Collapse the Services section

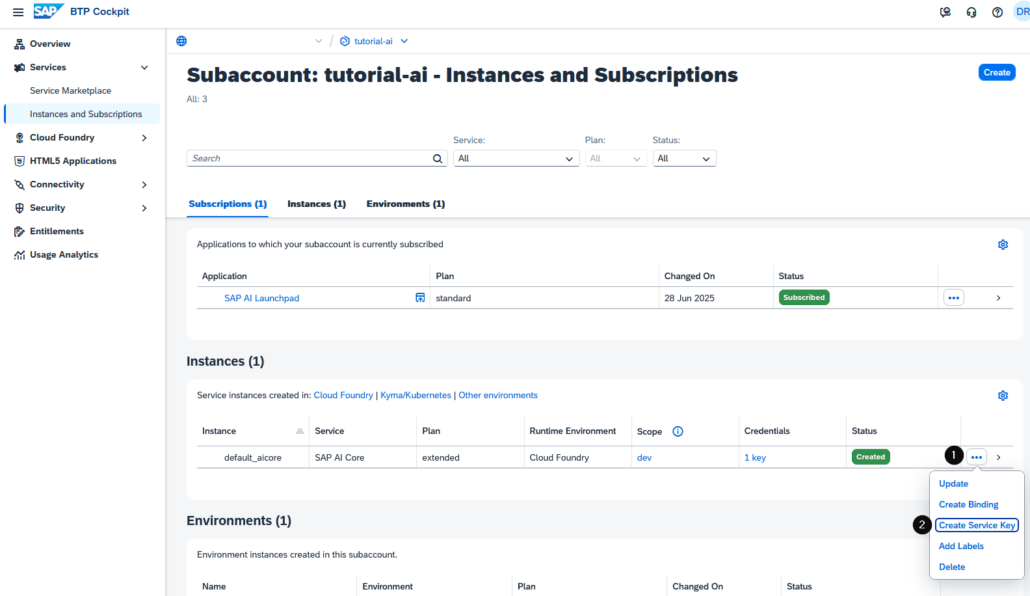(x=145, y=68)
